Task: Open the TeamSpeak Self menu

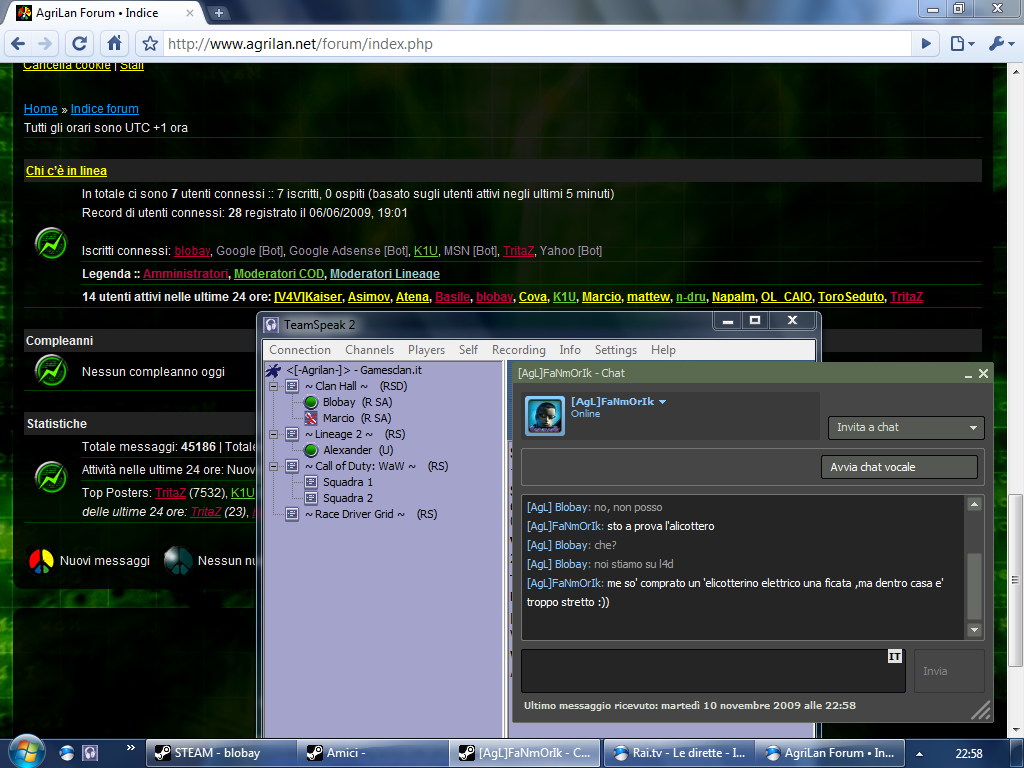Action: coord(468,350)
